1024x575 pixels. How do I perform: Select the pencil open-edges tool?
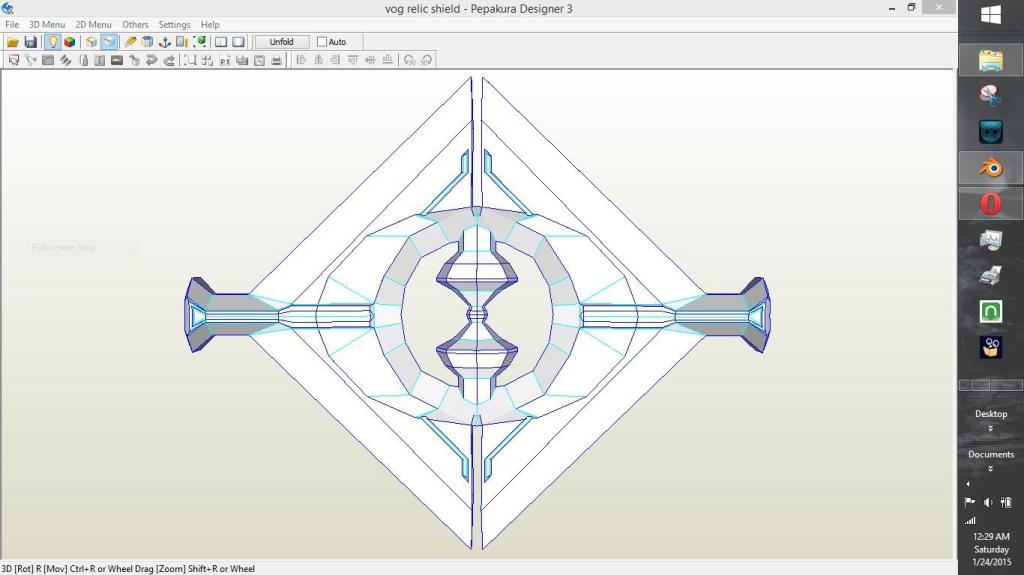pos(131,42)
